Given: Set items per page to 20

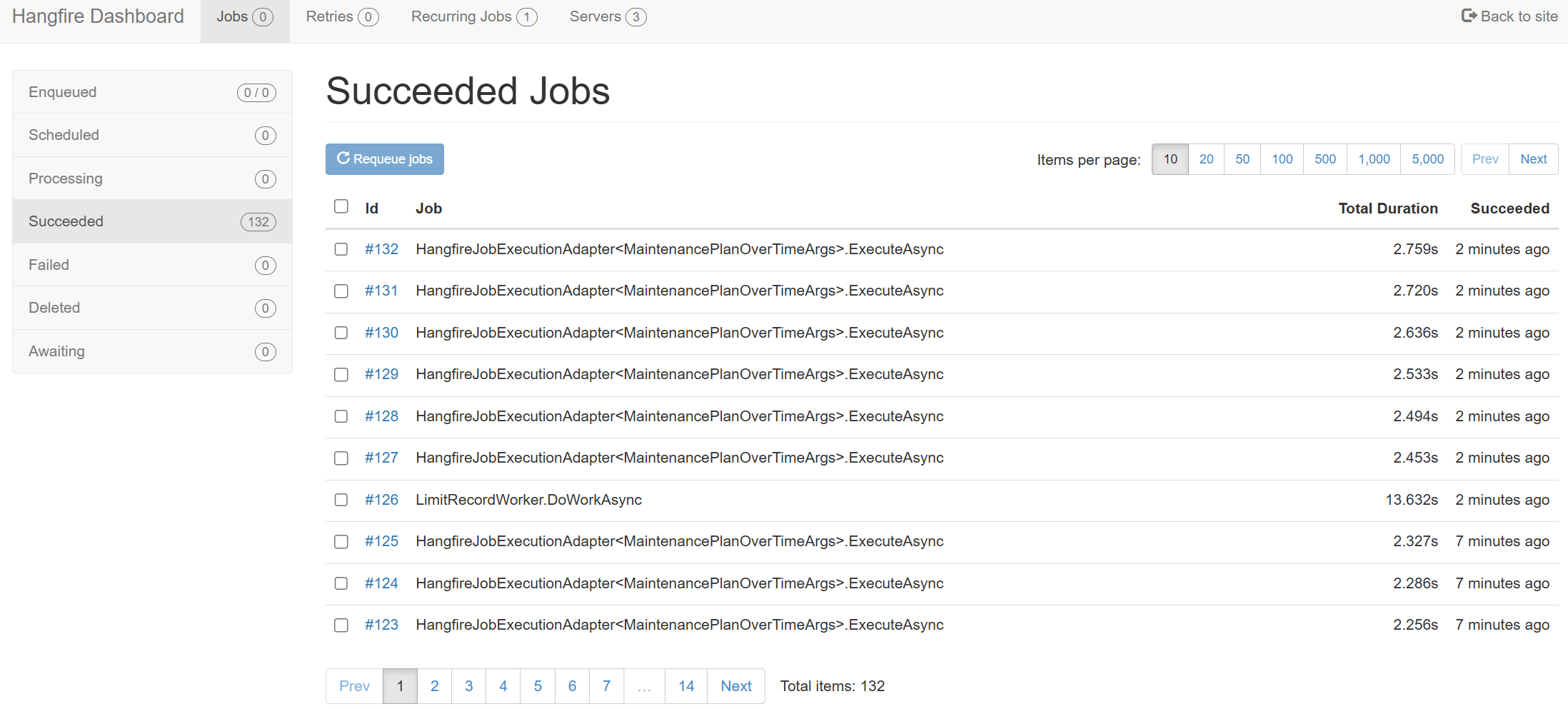Looking at the screenshot, I should (x=1206, y=159).
